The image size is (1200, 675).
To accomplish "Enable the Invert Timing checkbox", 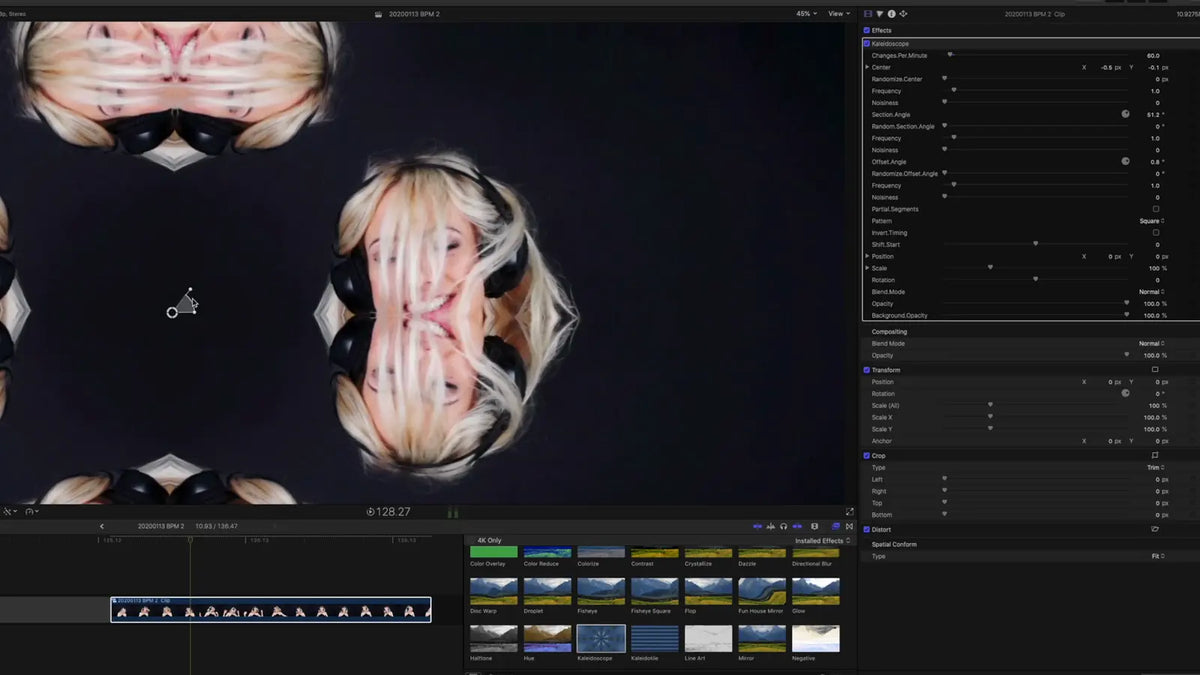I will click(1156, 232).
